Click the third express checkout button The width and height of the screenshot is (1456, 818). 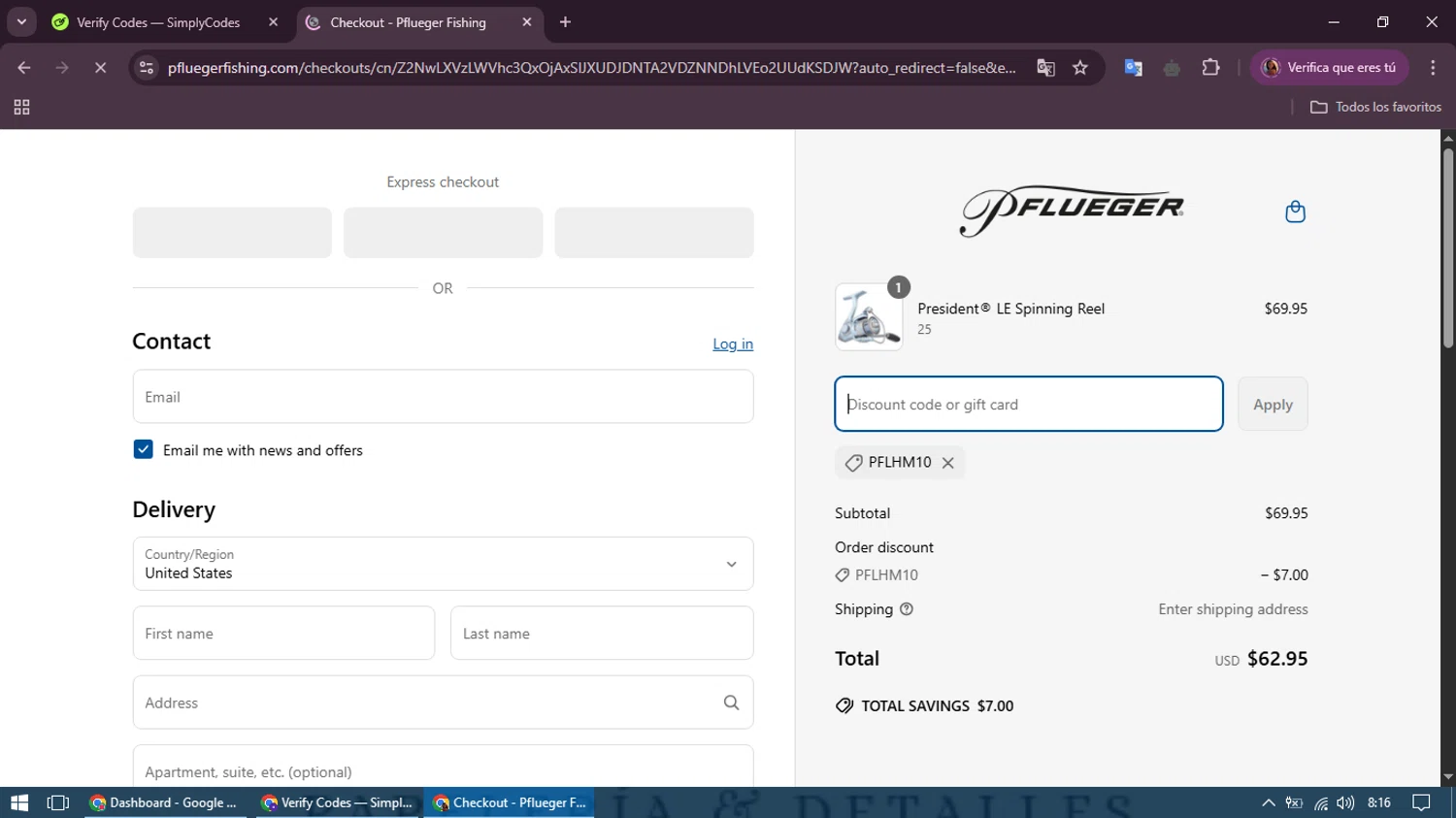(x=654, y=233)
